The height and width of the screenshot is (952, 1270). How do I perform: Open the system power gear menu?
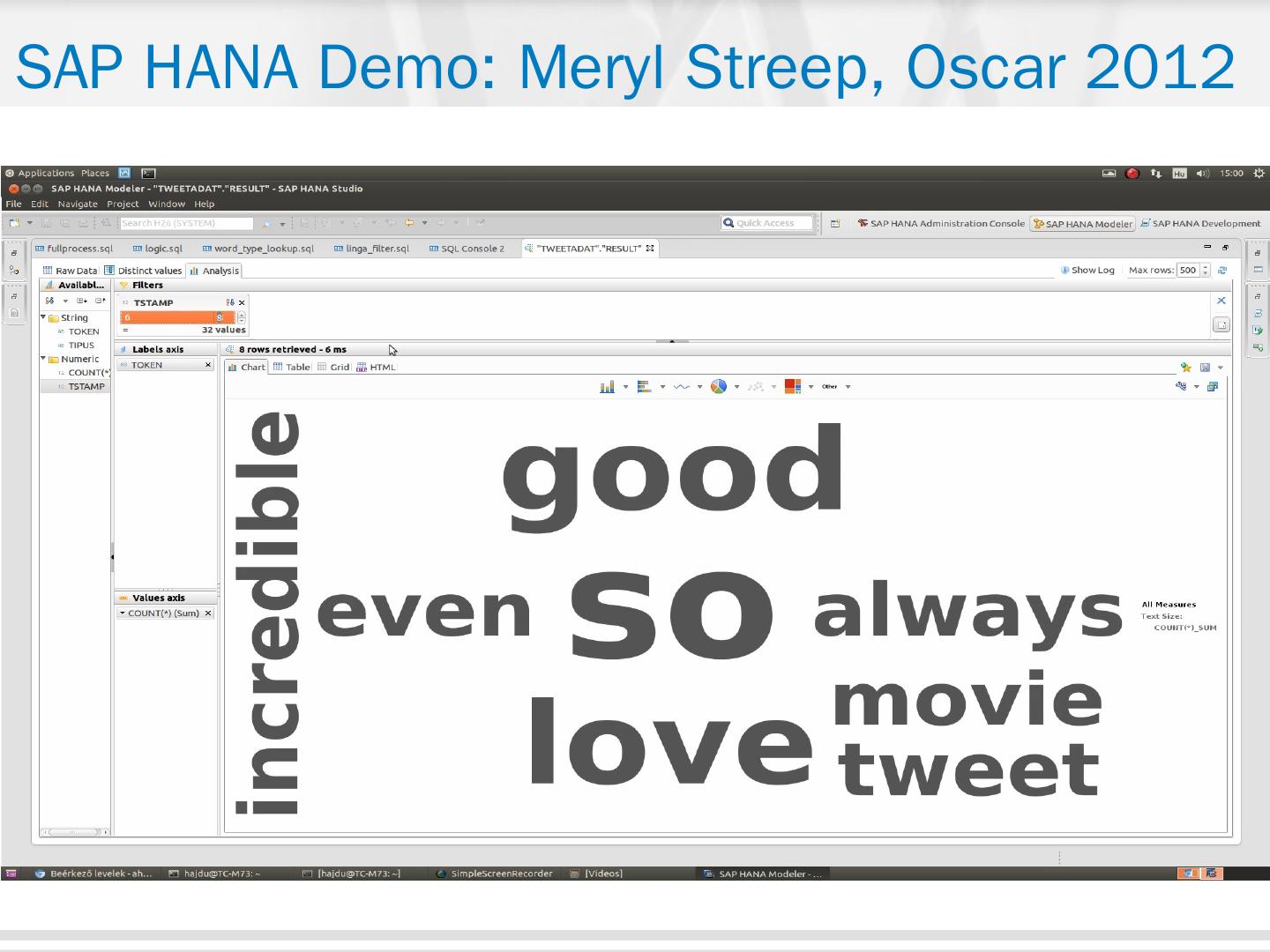click(x=1259, y=174)
